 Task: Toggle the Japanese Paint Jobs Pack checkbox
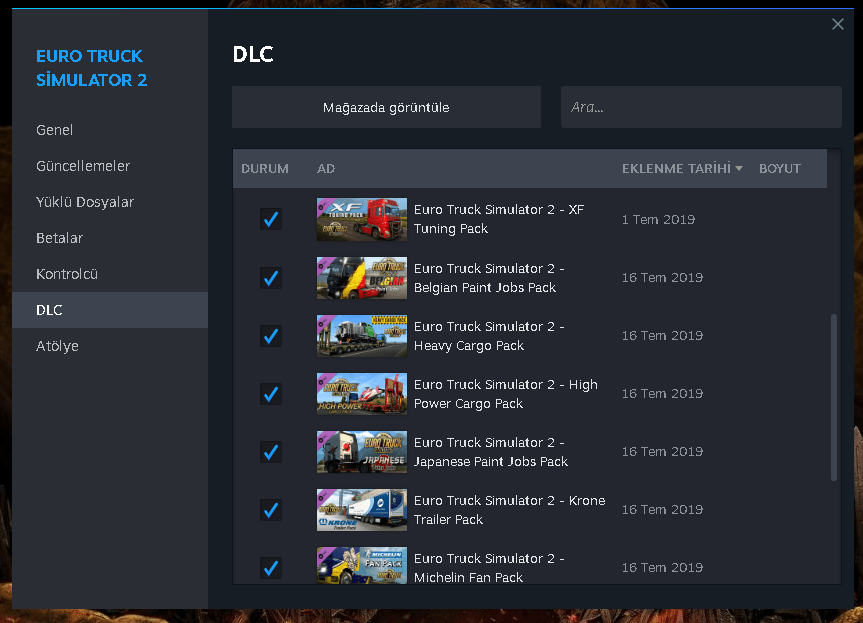click(271, 452)
